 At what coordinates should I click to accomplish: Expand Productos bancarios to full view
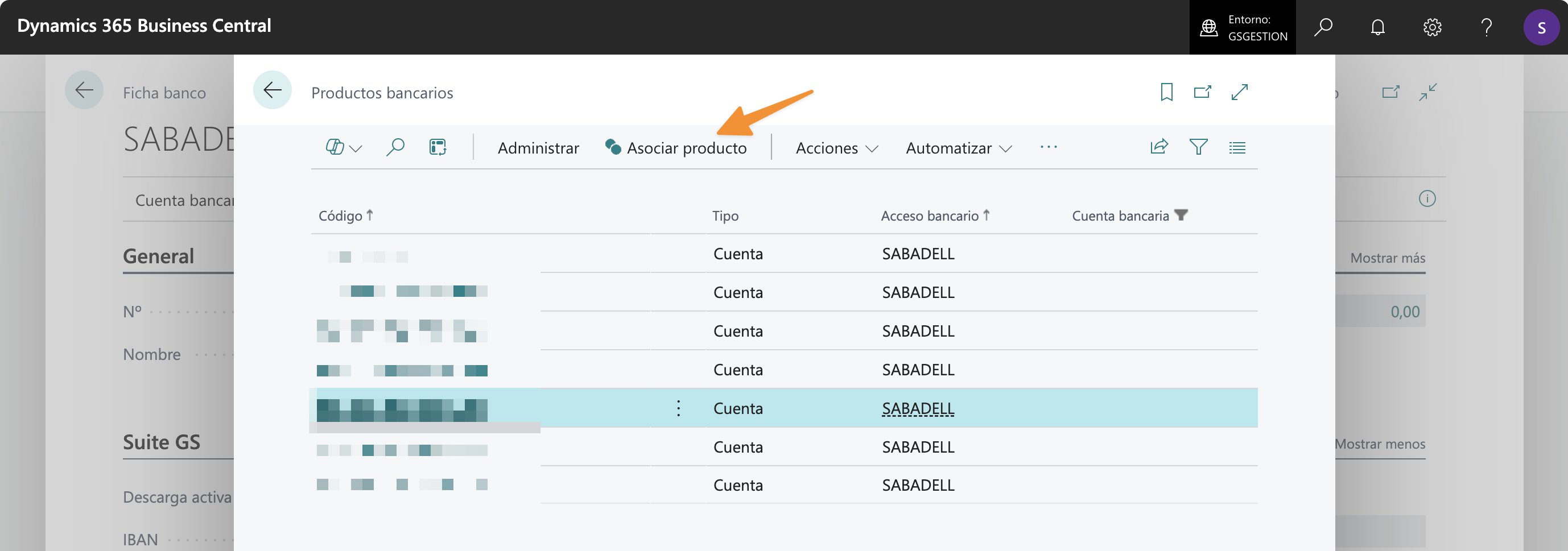[1239, 92]
